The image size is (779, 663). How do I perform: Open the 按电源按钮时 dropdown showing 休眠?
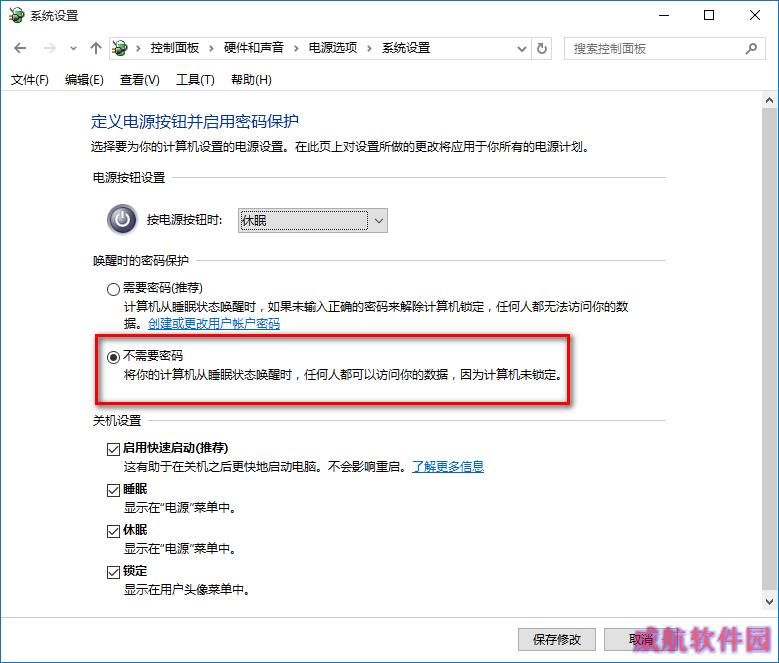coord(312,221)
